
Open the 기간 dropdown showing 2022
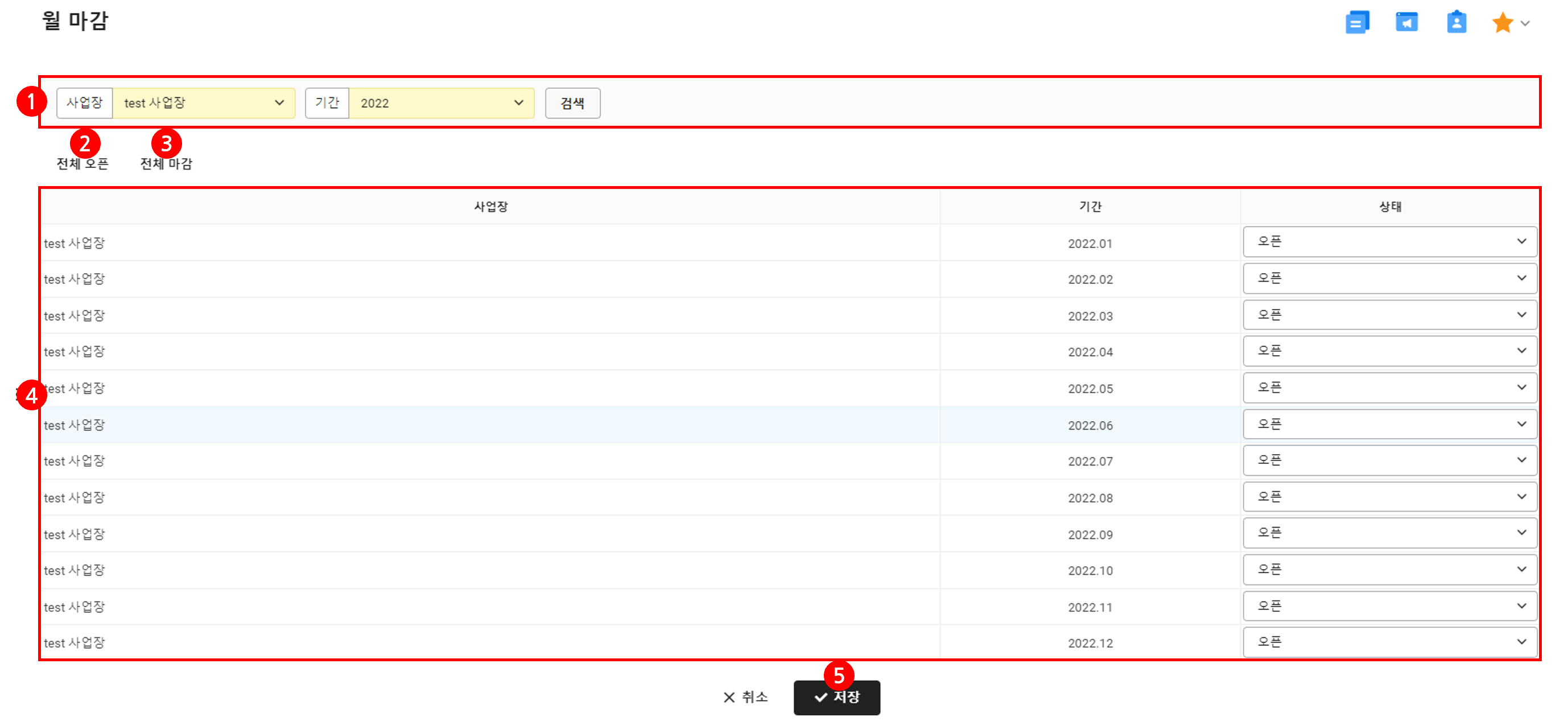tap(441, 103)
